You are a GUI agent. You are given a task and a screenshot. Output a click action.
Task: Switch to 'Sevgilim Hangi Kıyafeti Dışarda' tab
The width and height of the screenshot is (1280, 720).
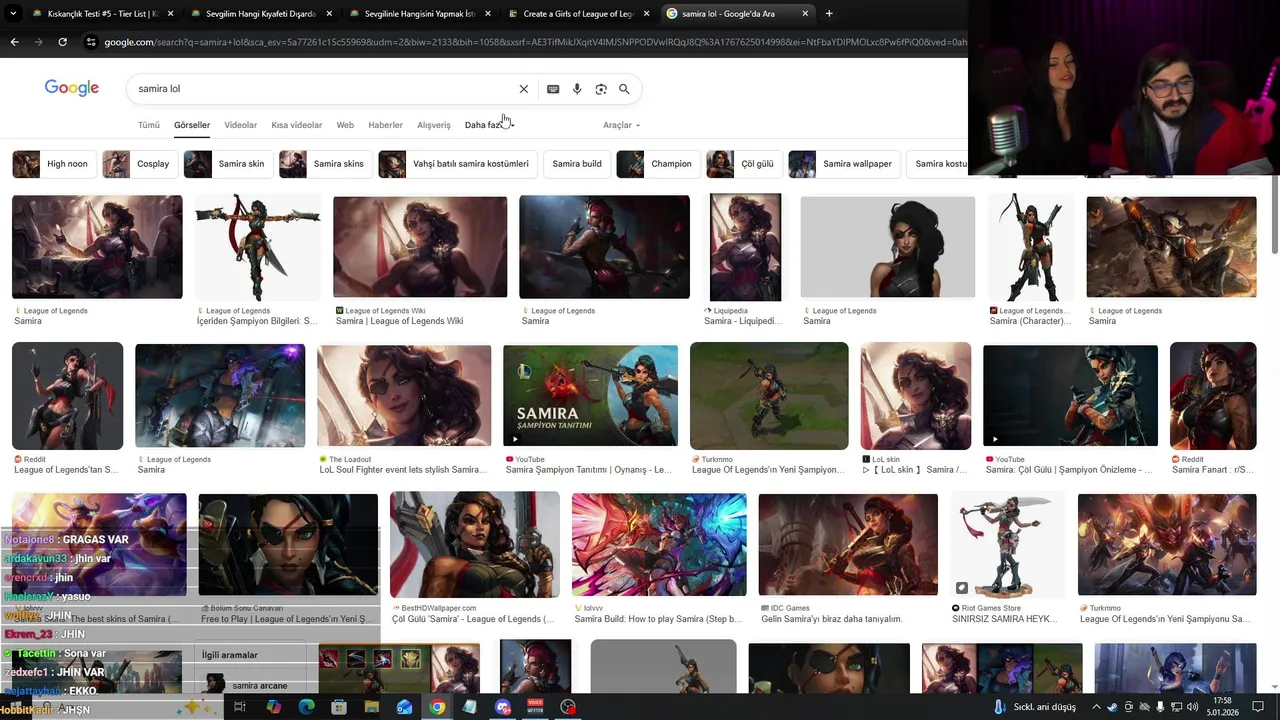[260, 14]
